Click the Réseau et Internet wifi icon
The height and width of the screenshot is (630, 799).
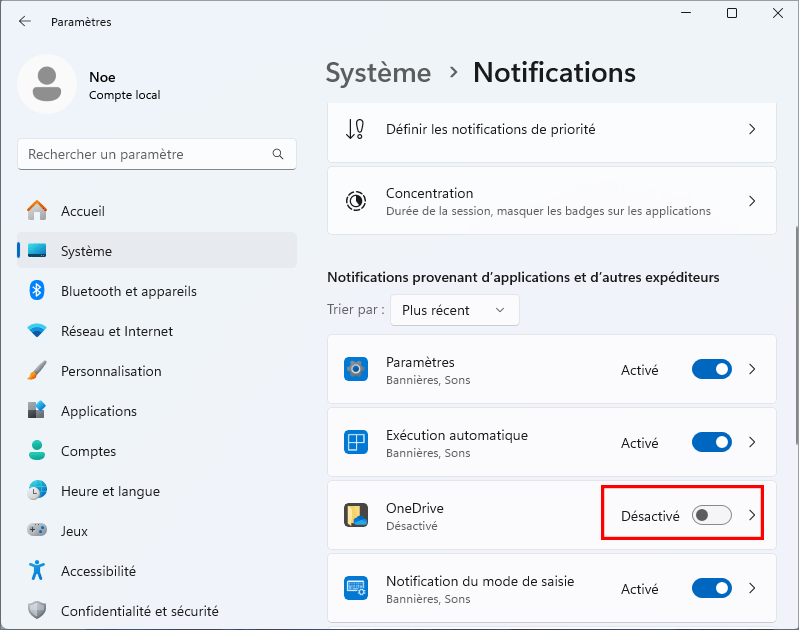pos(37,331)
